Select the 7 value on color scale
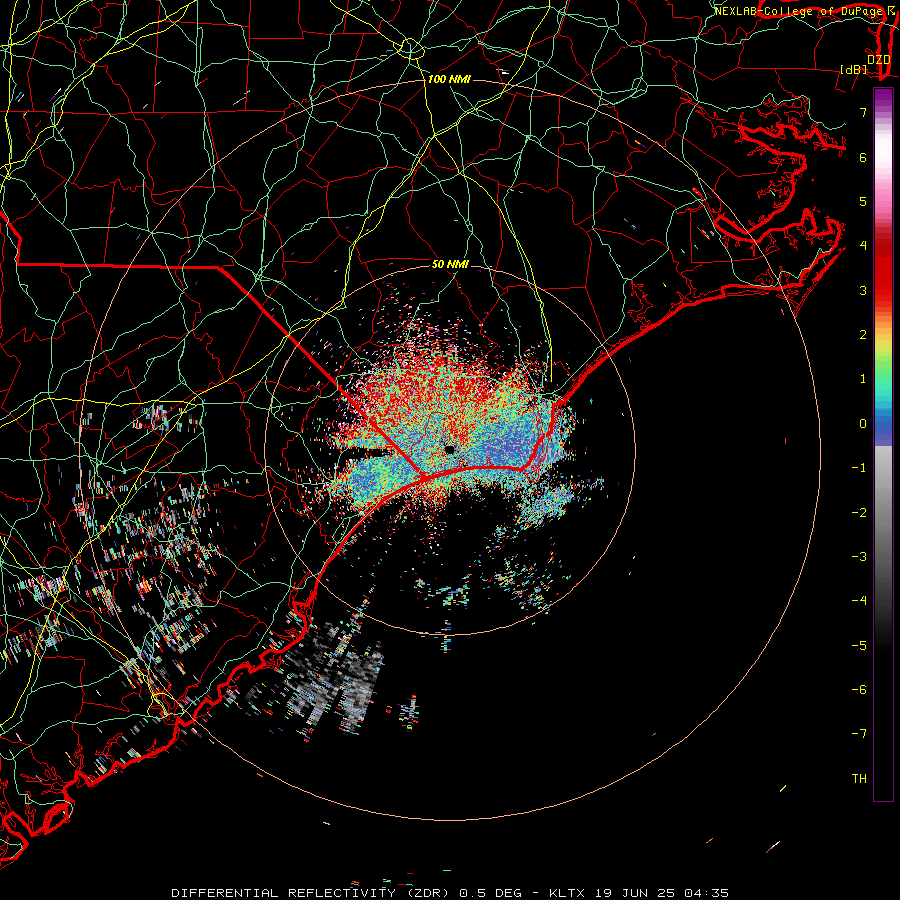The width and height of the screenshot is (900, 900). (x=863, y=112)
